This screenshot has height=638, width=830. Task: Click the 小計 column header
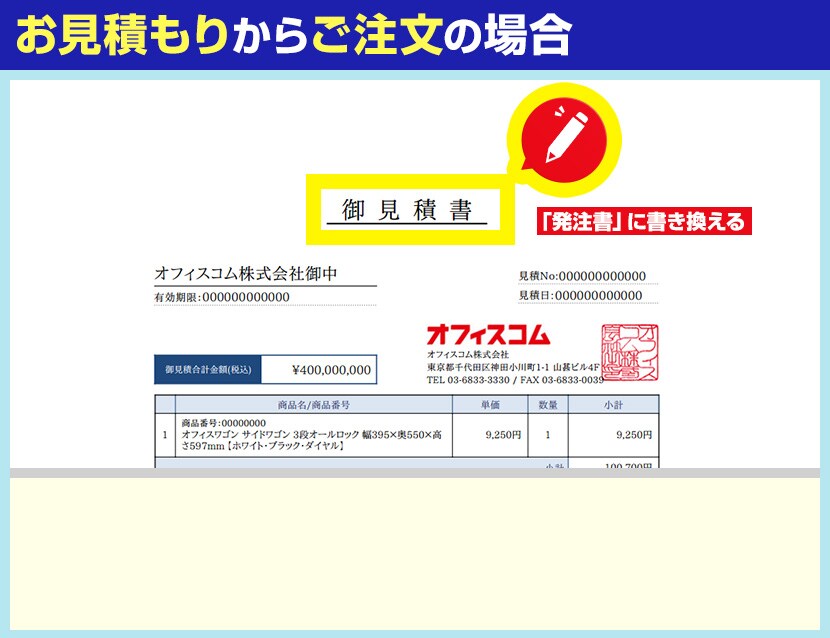(x=614, y=405)
